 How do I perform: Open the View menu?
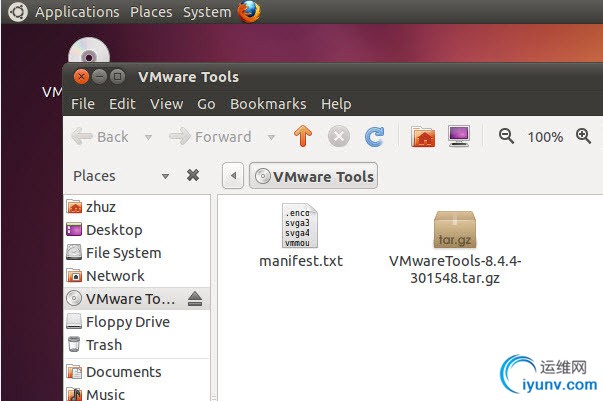(167, 104)
